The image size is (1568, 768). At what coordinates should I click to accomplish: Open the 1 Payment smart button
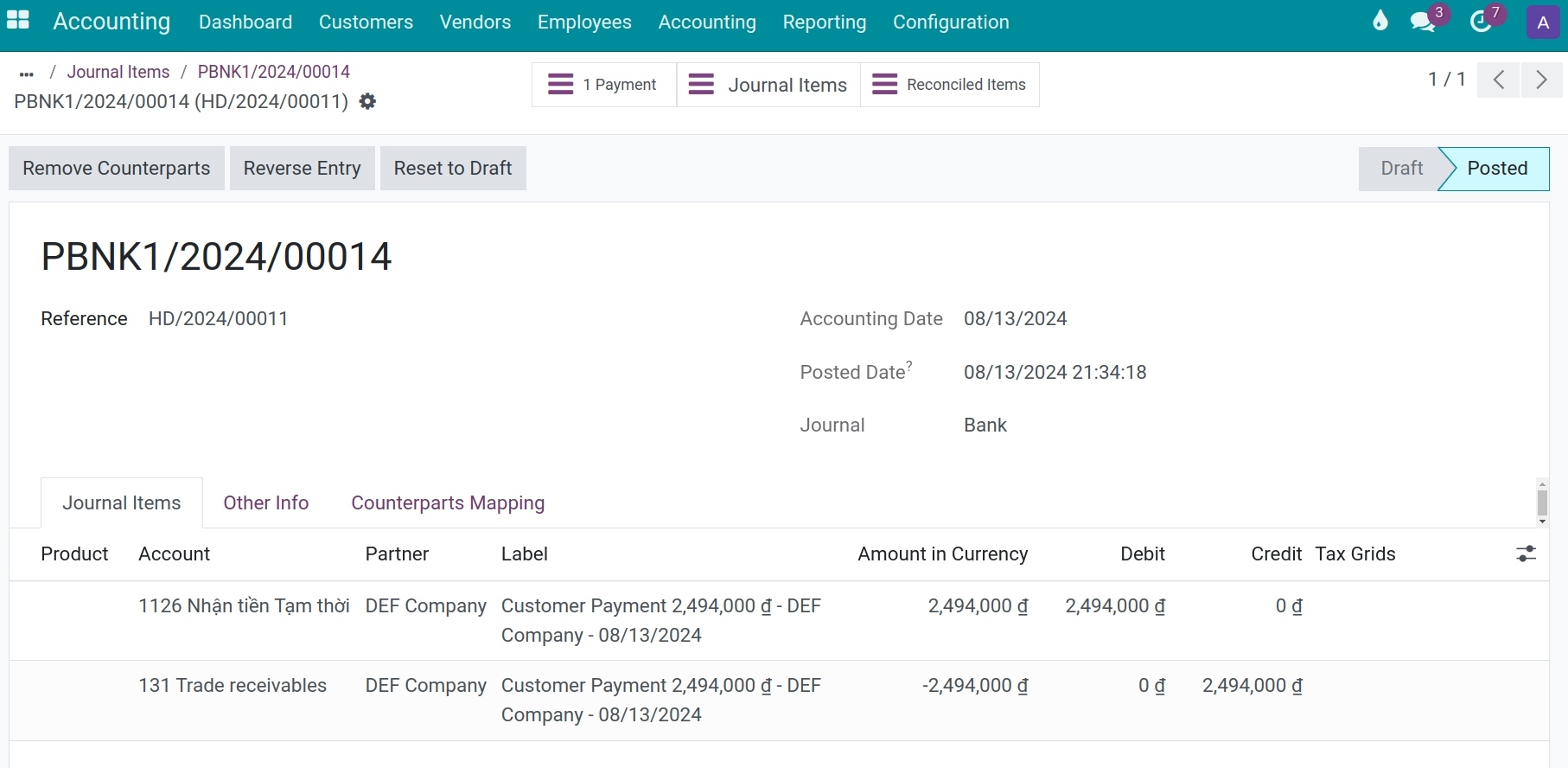pos(603,85)
